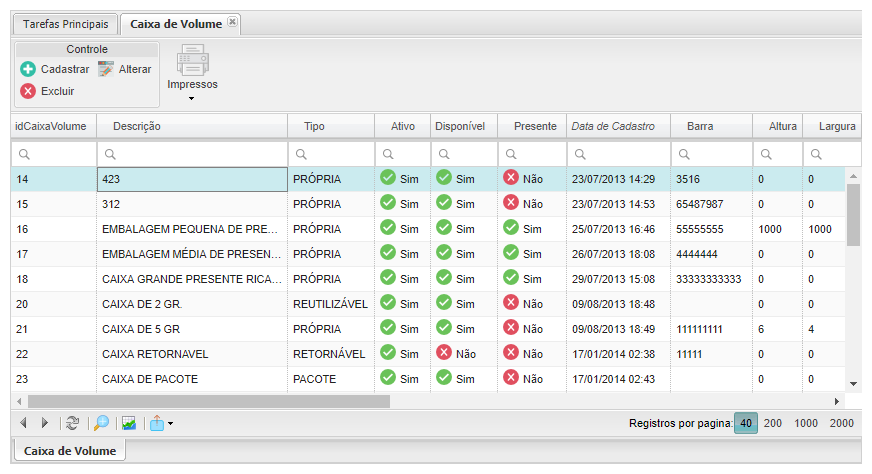Screen dimensions: 872x474
Task: Select row EMBALAGEM PEQUENA DE PRE...
Action: point(428,229)
